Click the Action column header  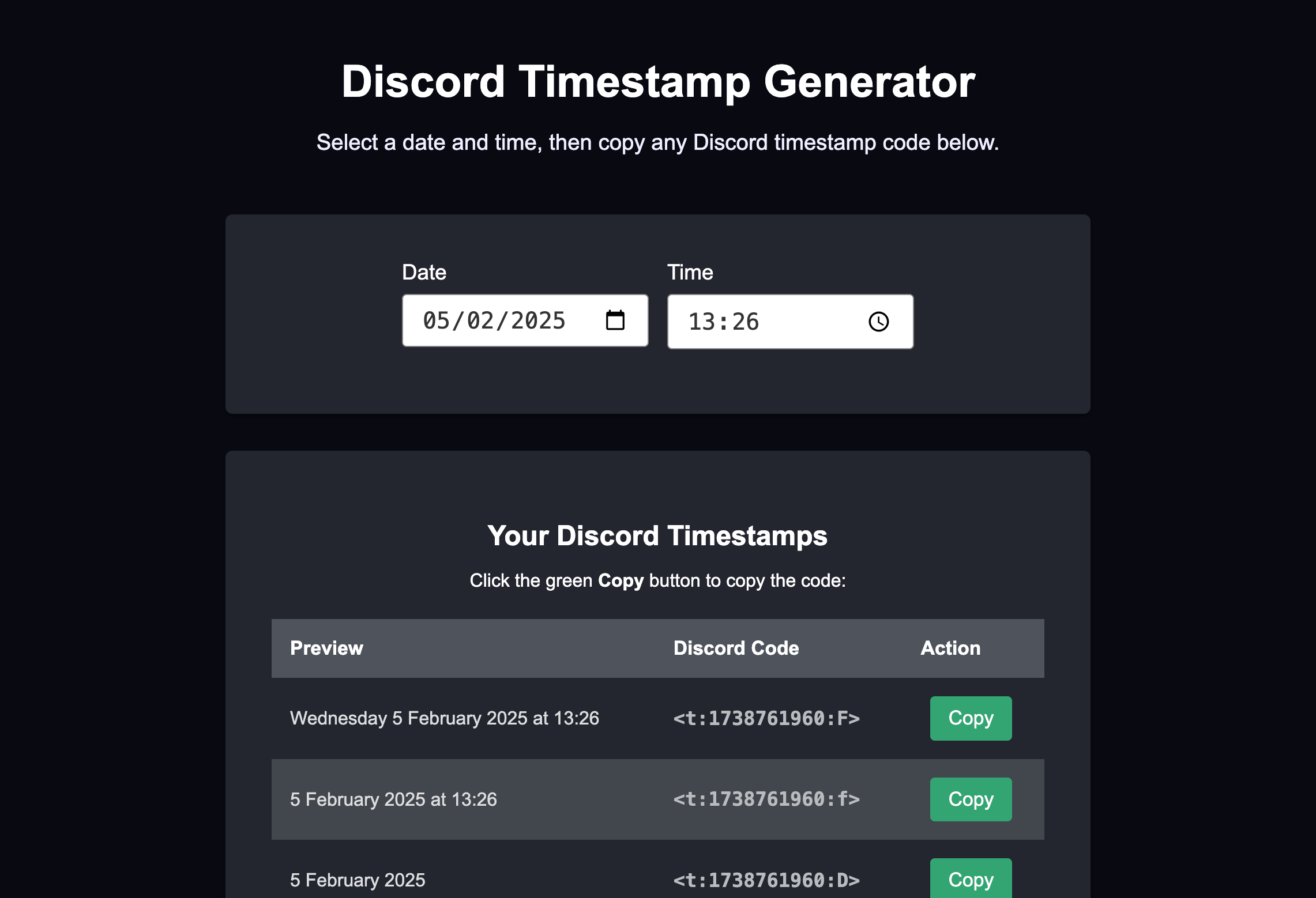[x=950, y=648]
